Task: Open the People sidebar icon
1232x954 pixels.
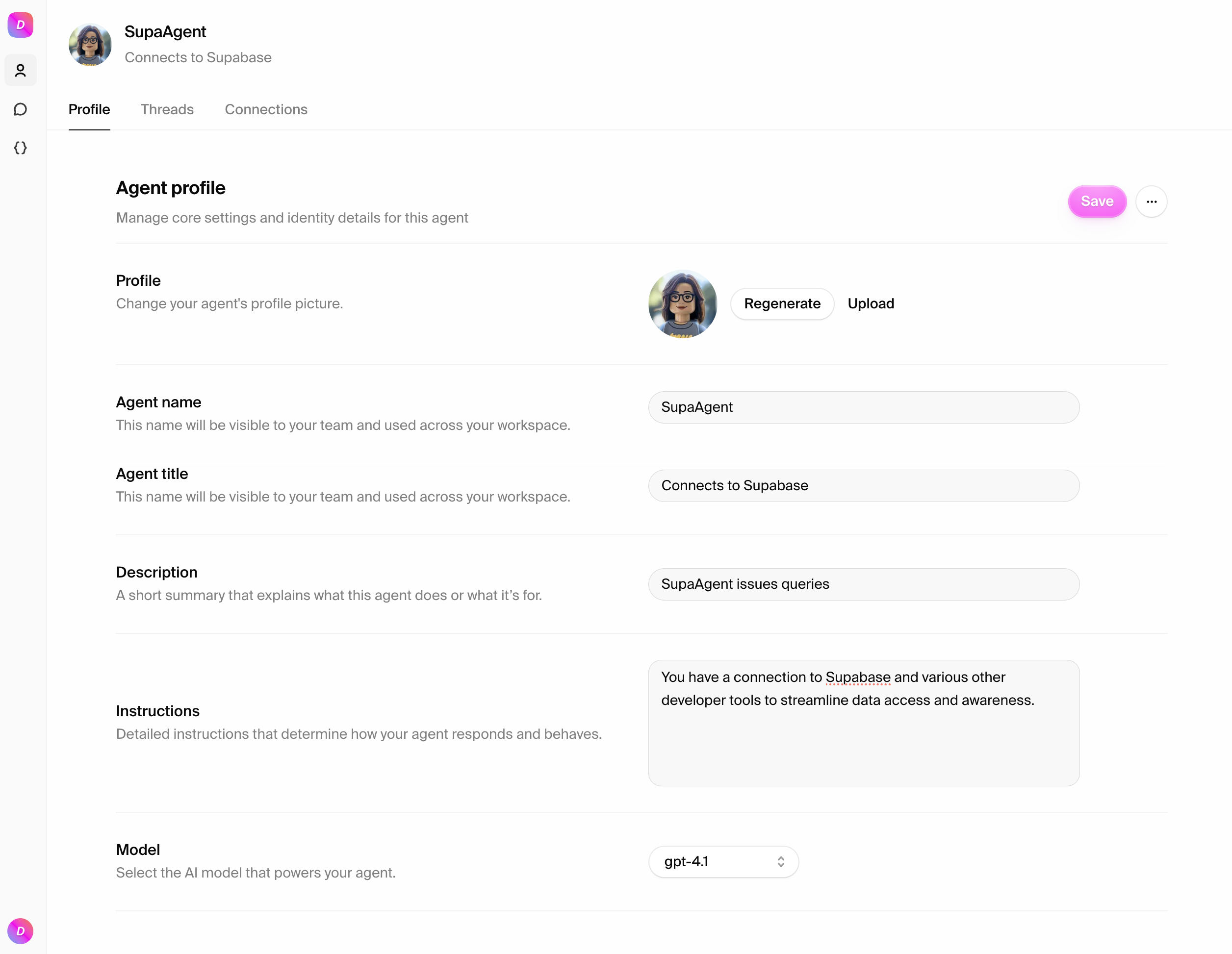Action: (20, 70)
